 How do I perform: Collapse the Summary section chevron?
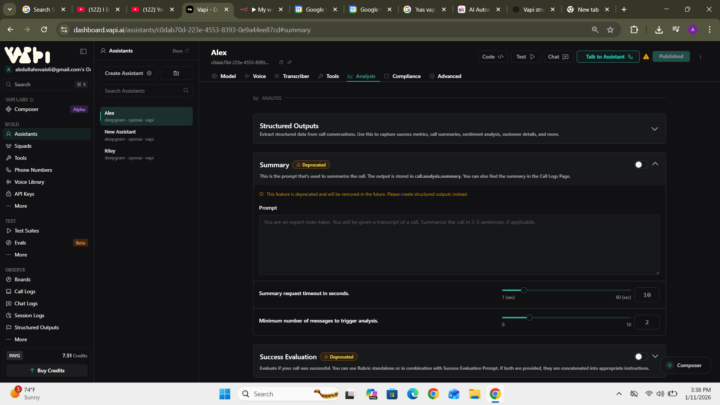pyautogui.click(x=655, y=164)
